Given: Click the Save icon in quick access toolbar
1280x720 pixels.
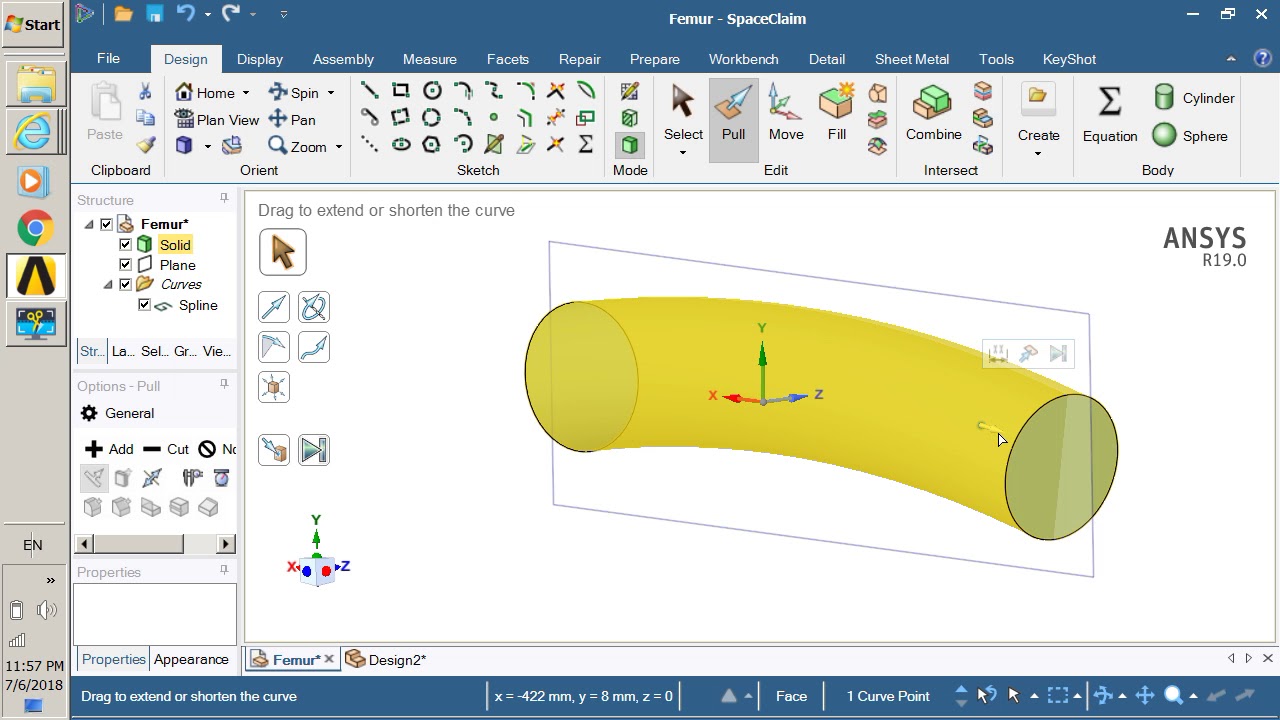Looking at the screenshot, I should 155,14.
